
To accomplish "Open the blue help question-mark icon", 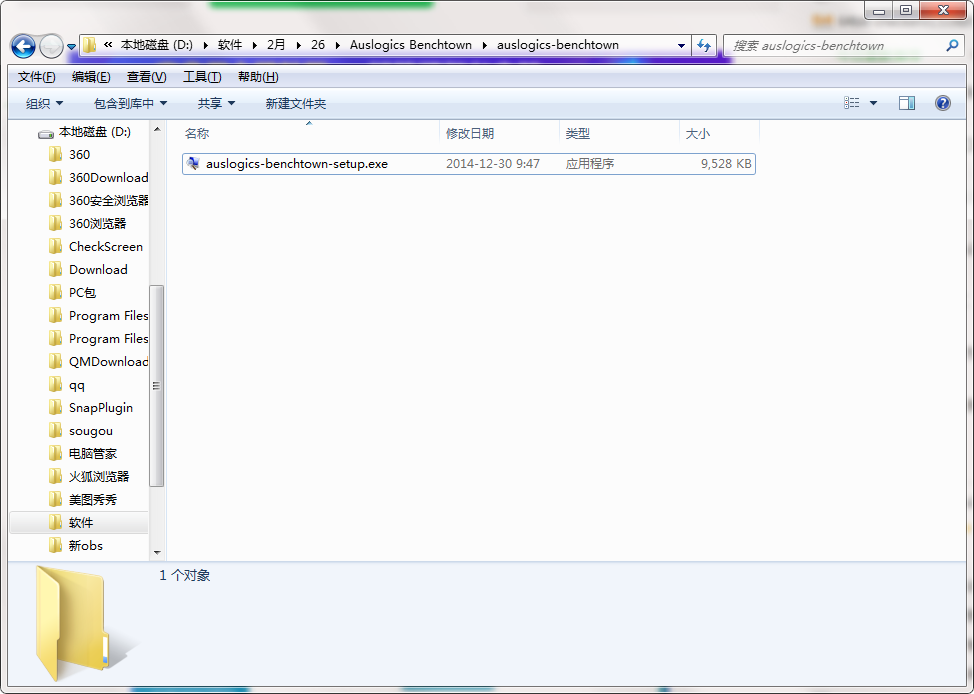I will tap(942, 103).
